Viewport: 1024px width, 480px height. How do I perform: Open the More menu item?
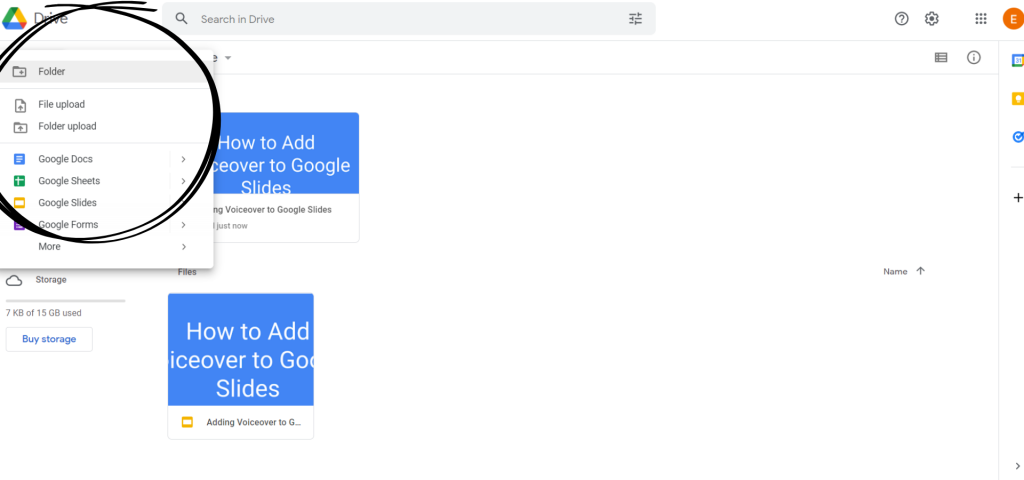106,247
